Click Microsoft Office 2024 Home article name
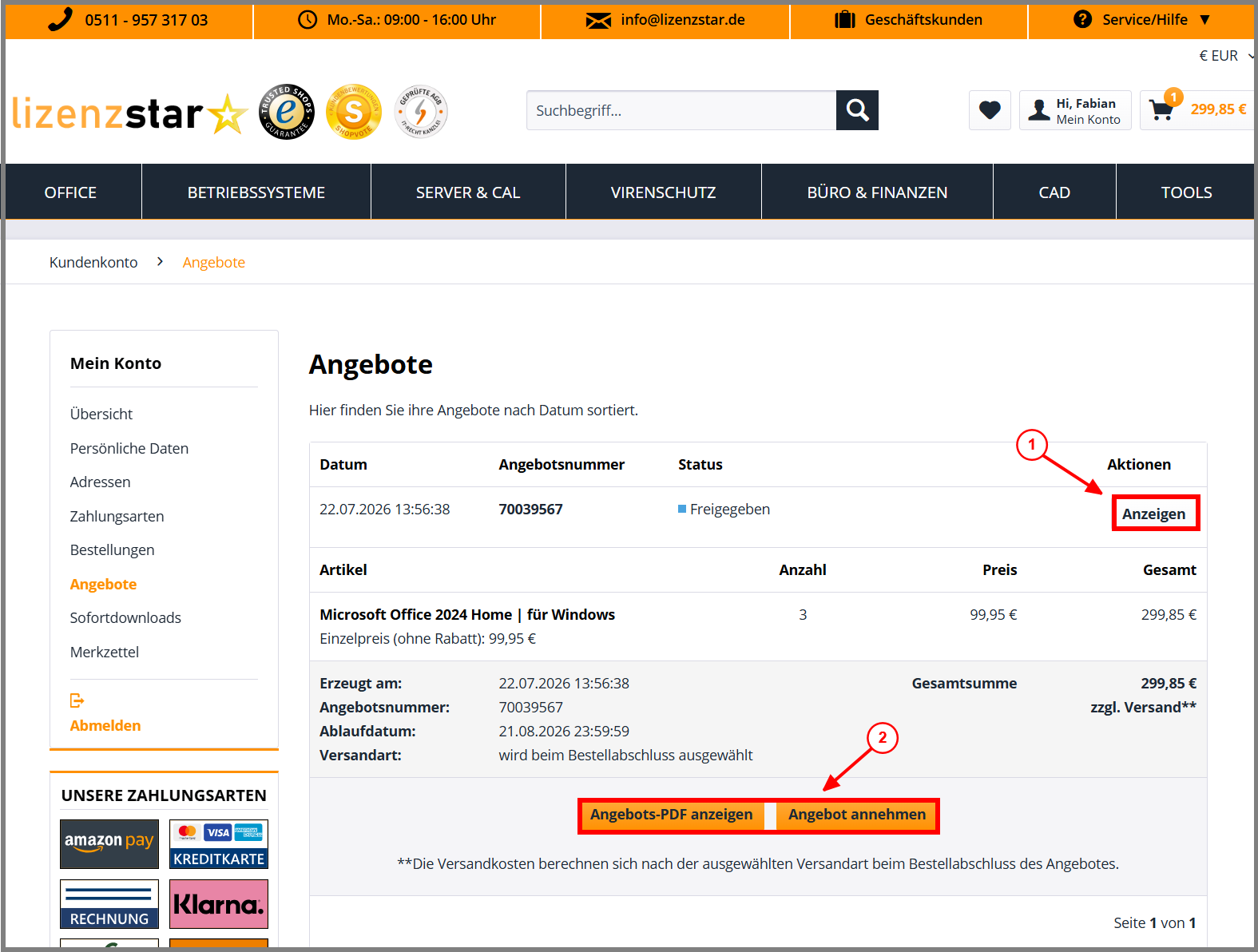The height and width of the screenshot is (952, 1258). pyautogui.click(x=467, y=615)
